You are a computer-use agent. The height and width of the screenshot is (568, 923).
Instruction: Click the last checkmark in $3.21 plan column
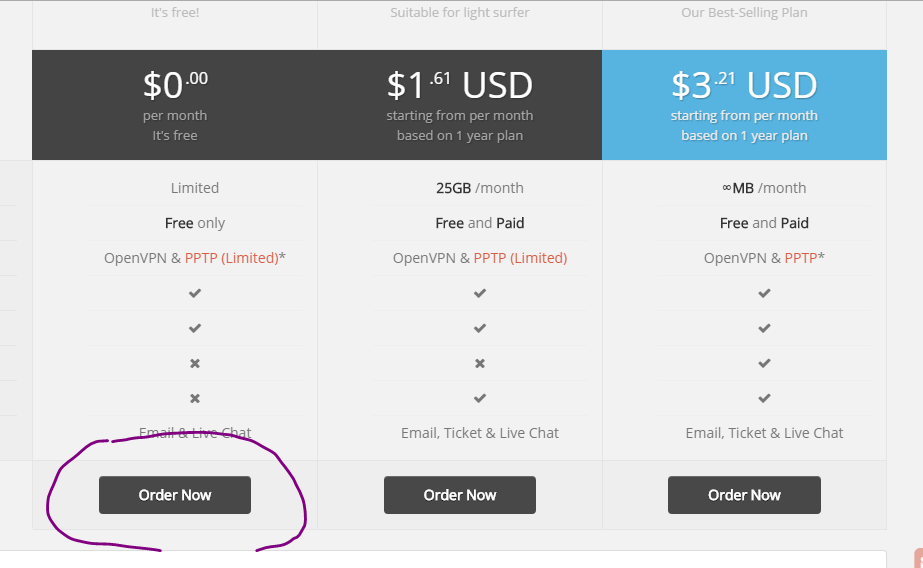(764, 398)
